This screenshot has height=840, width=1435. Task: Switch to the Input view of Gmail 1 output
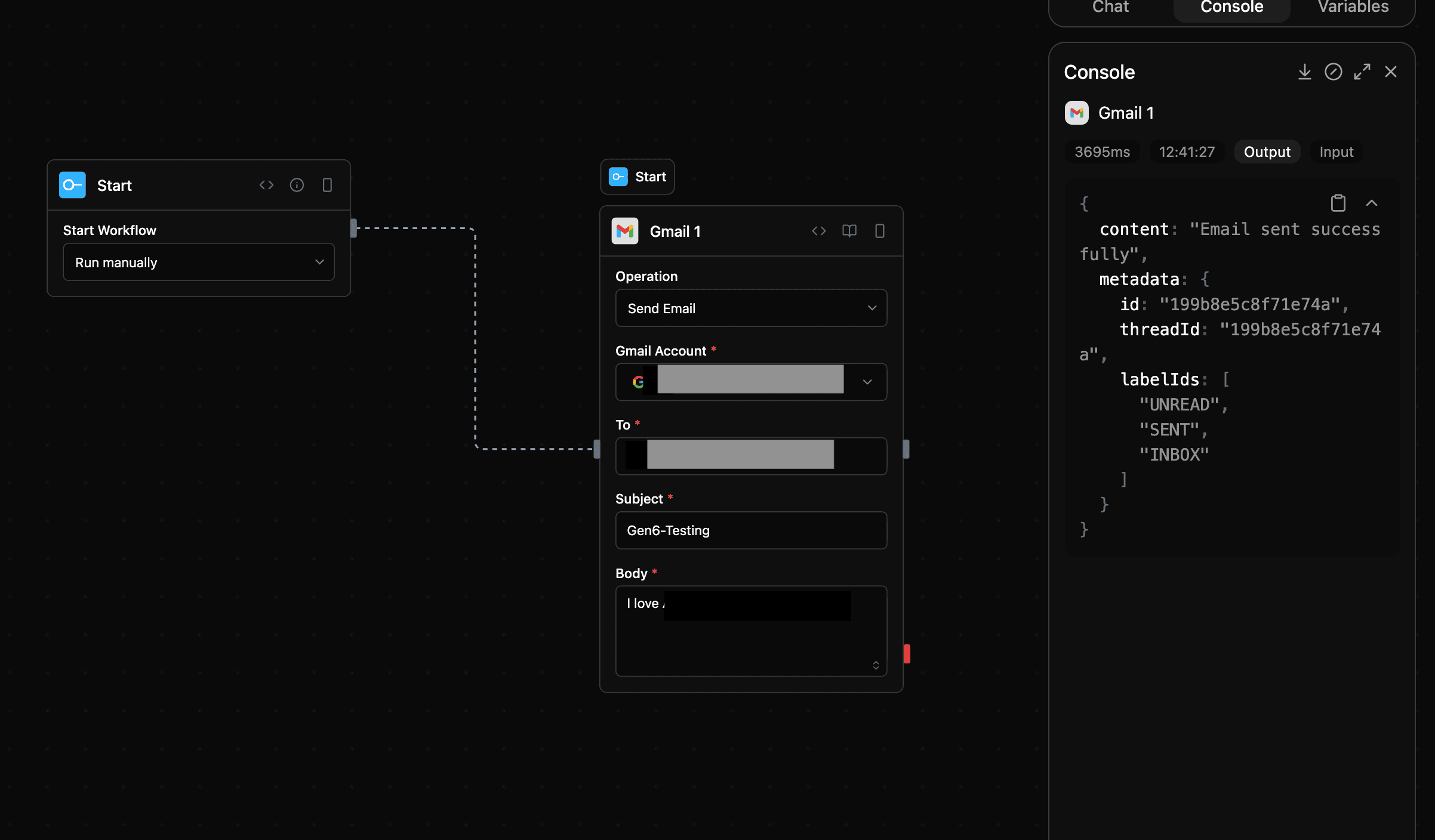click(x=1336, y=152)
